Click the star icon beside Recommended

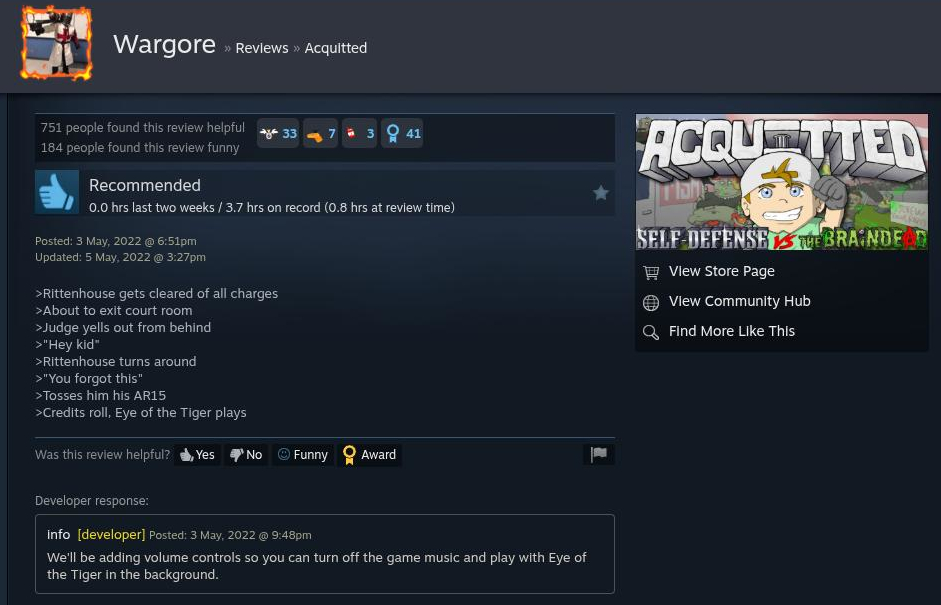click(601, 193)
